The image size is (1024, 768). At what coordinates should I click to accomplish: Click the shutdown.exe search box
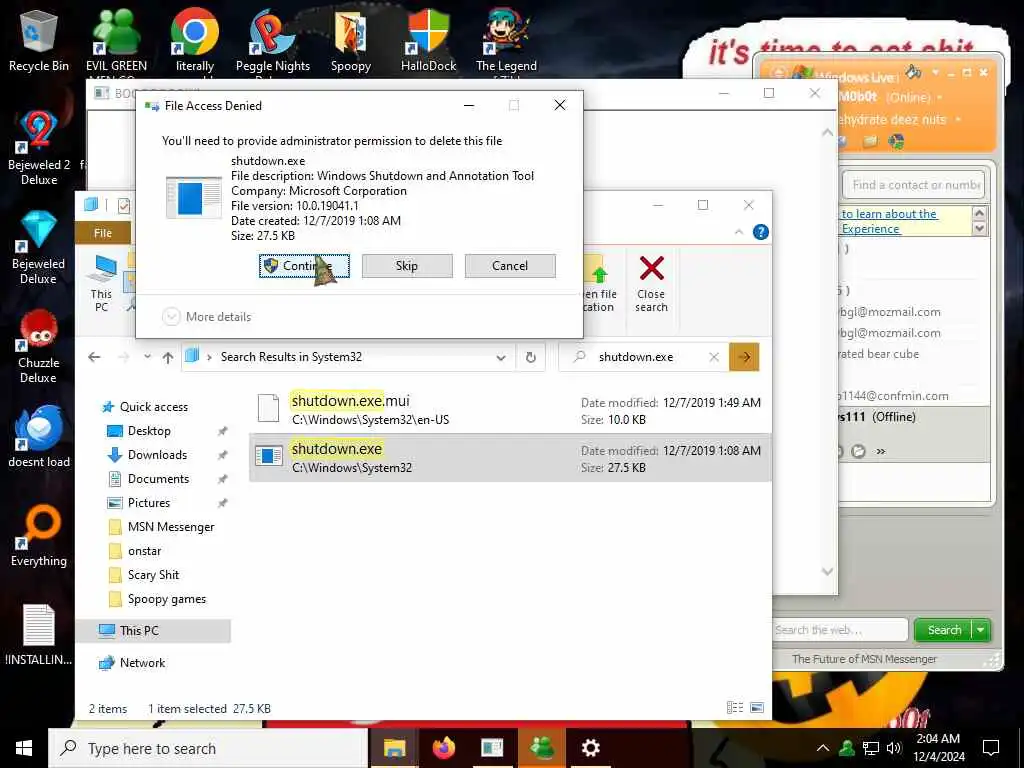point(643,357)
